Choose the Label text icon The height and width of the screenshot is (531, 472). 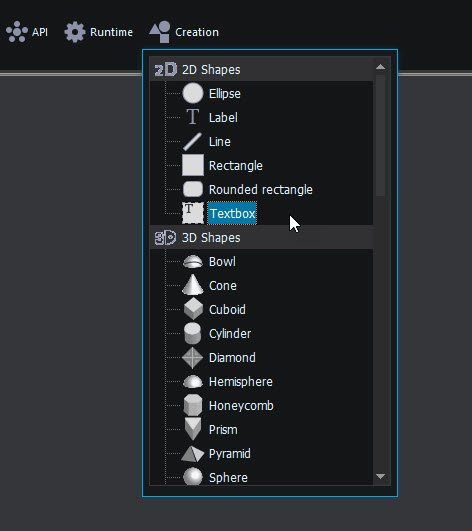(193, 117)
